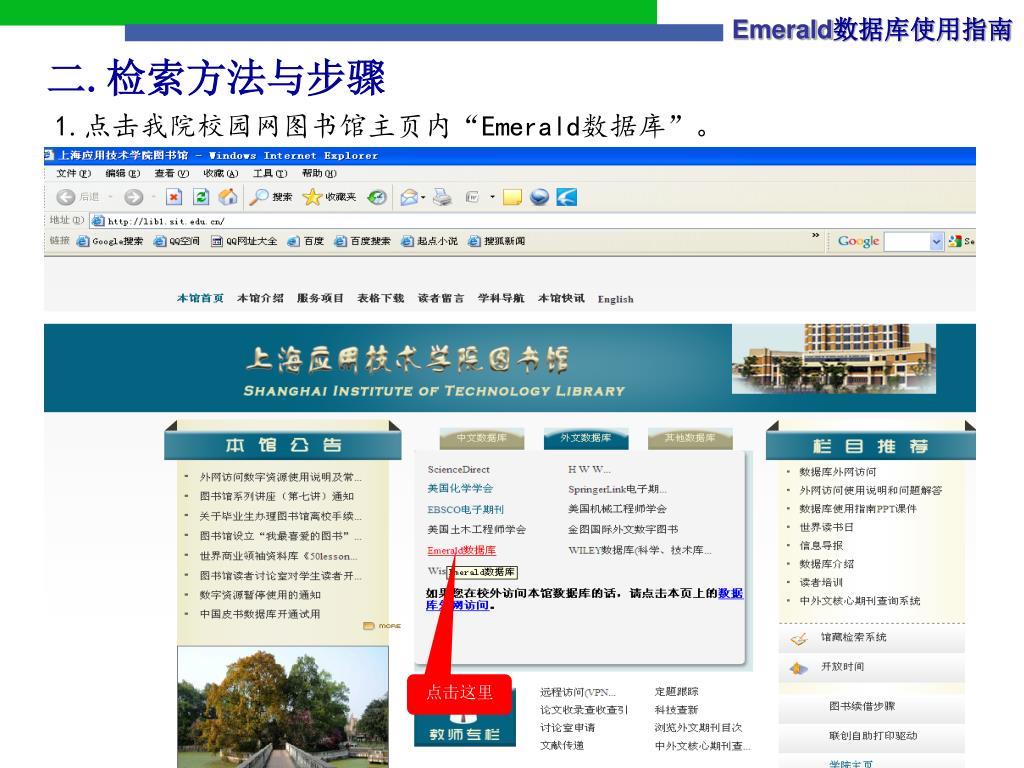Image resolution: width=1024 pixels, height=768 pixels.
Task: Open the 美国土木工程师学会 link
Action: [x=477, y=529]
